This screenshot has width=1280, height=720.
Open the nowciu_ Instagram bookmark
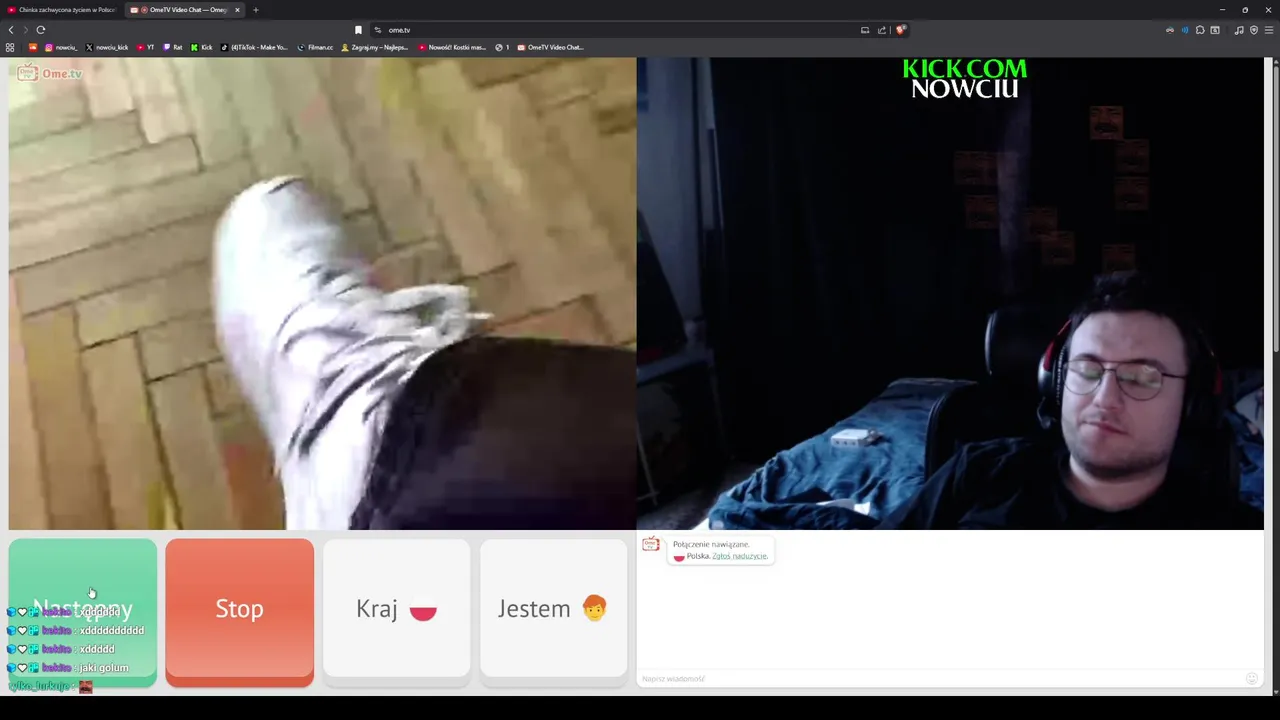61,47
